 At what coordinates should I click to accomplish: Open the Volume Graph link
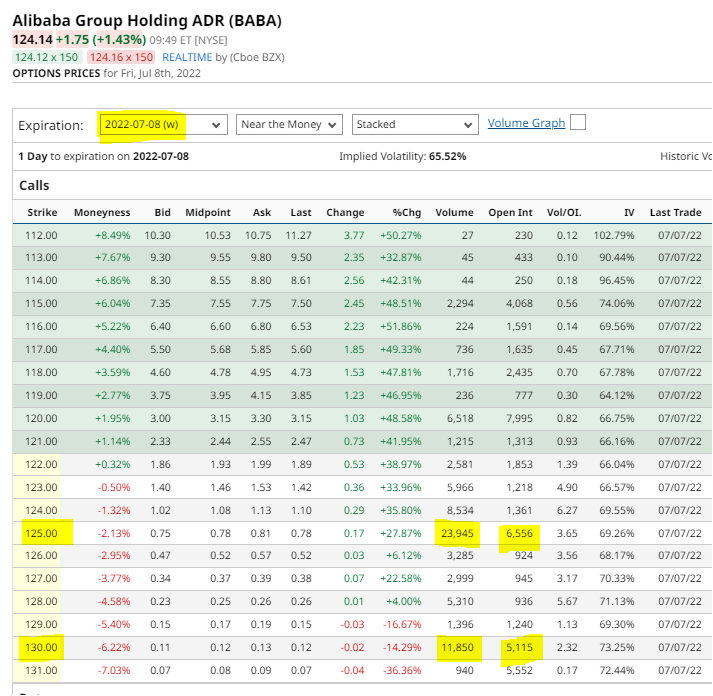(526, 123)
